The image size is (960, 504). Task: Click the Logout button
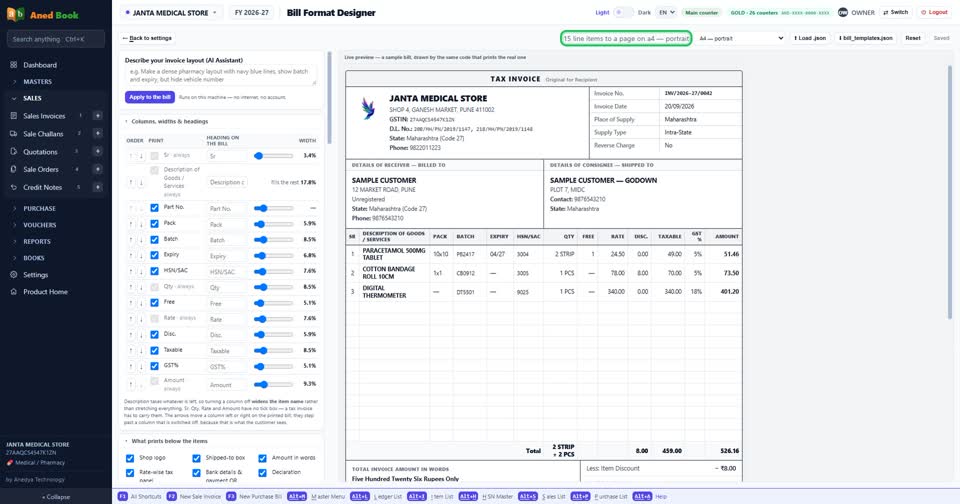[x=934, y=12]
